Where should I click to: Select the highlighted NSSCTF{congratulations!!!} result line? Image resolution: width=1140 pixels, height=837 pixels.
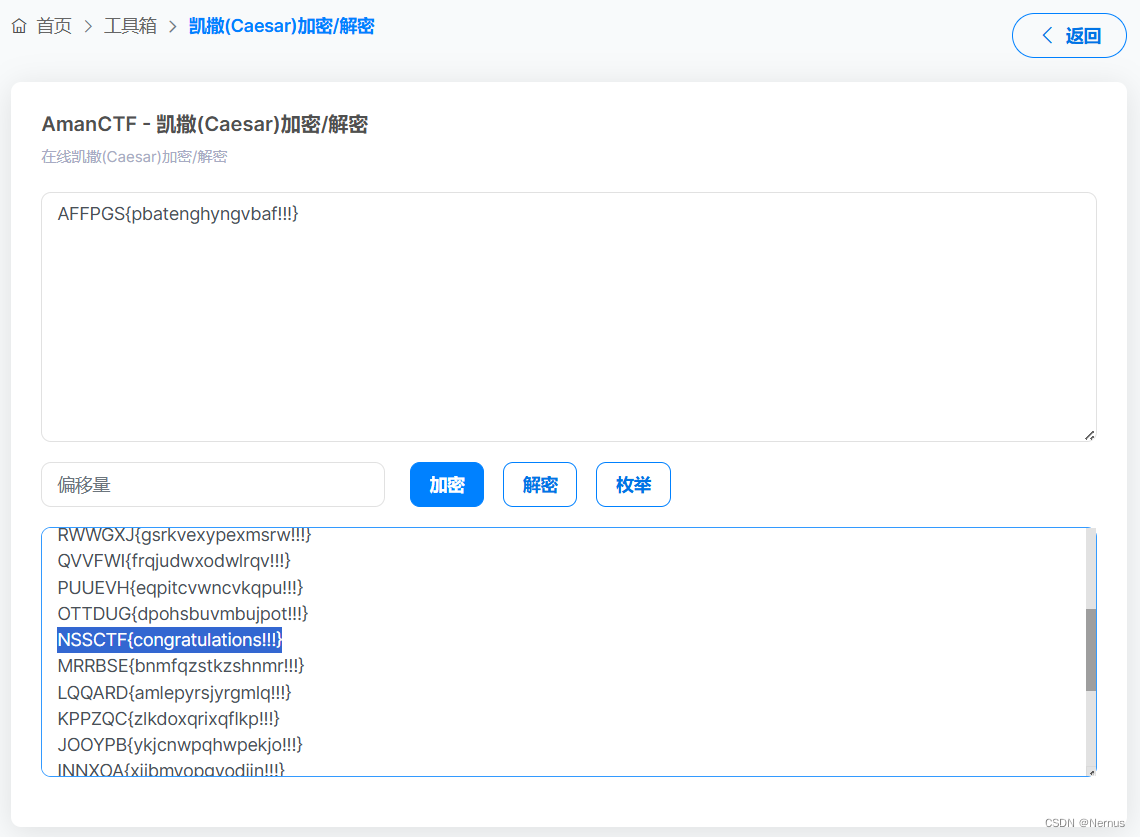pos(169,640)
